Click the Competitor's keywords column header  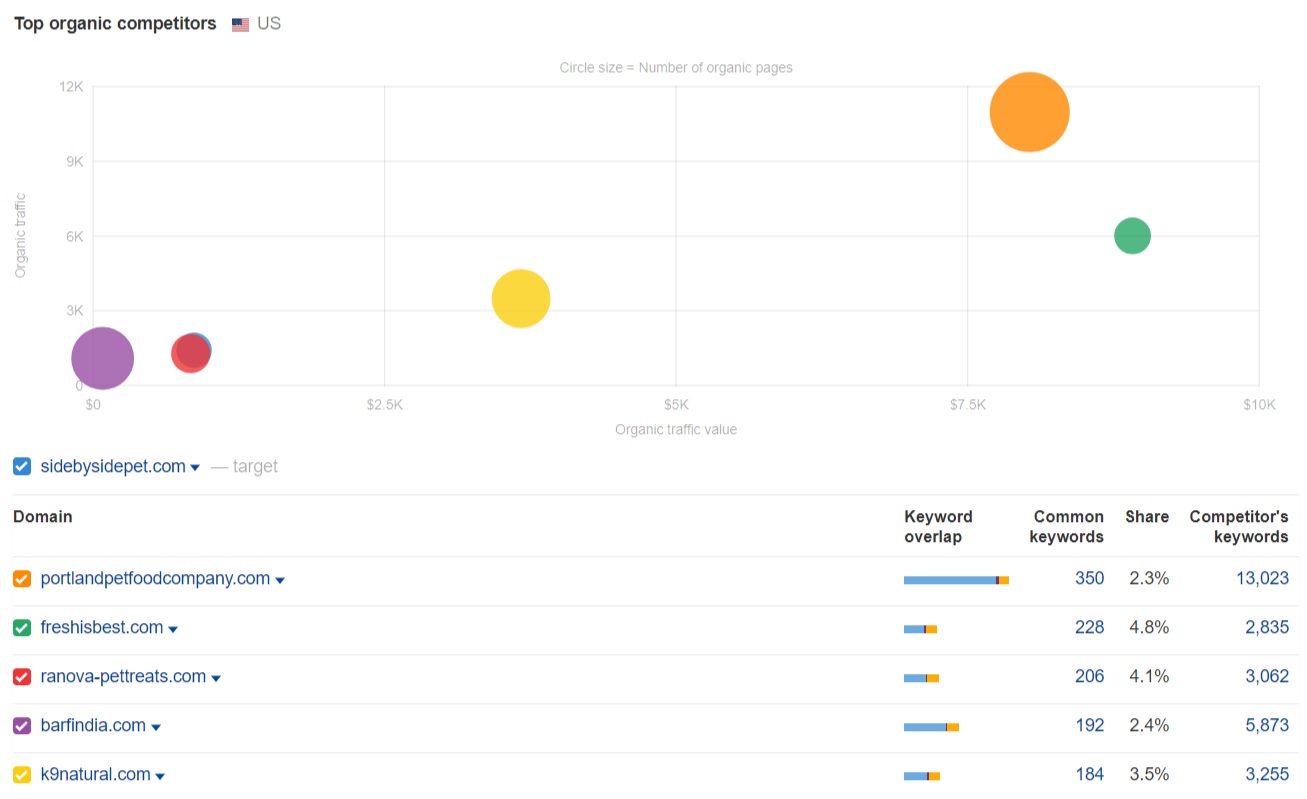point(1238,526)
